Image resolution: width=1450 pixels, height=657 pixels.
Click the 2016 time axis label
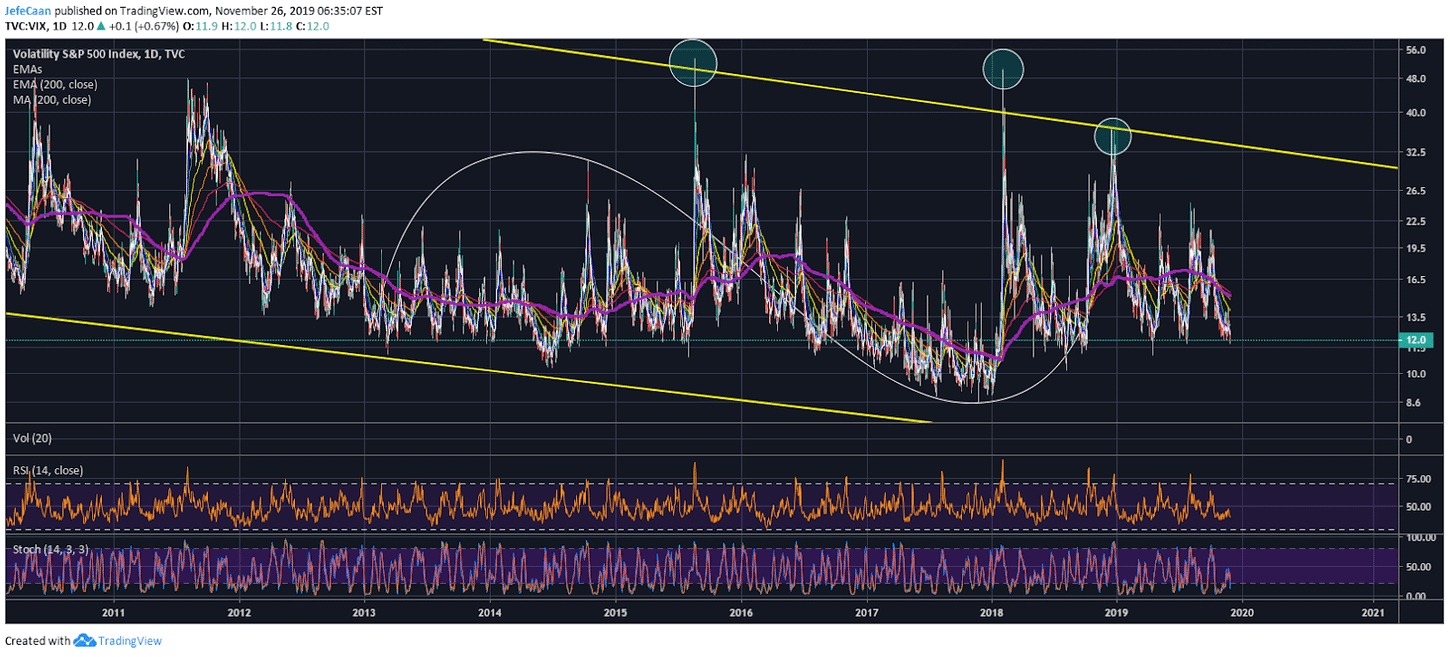tap(740, 613)
